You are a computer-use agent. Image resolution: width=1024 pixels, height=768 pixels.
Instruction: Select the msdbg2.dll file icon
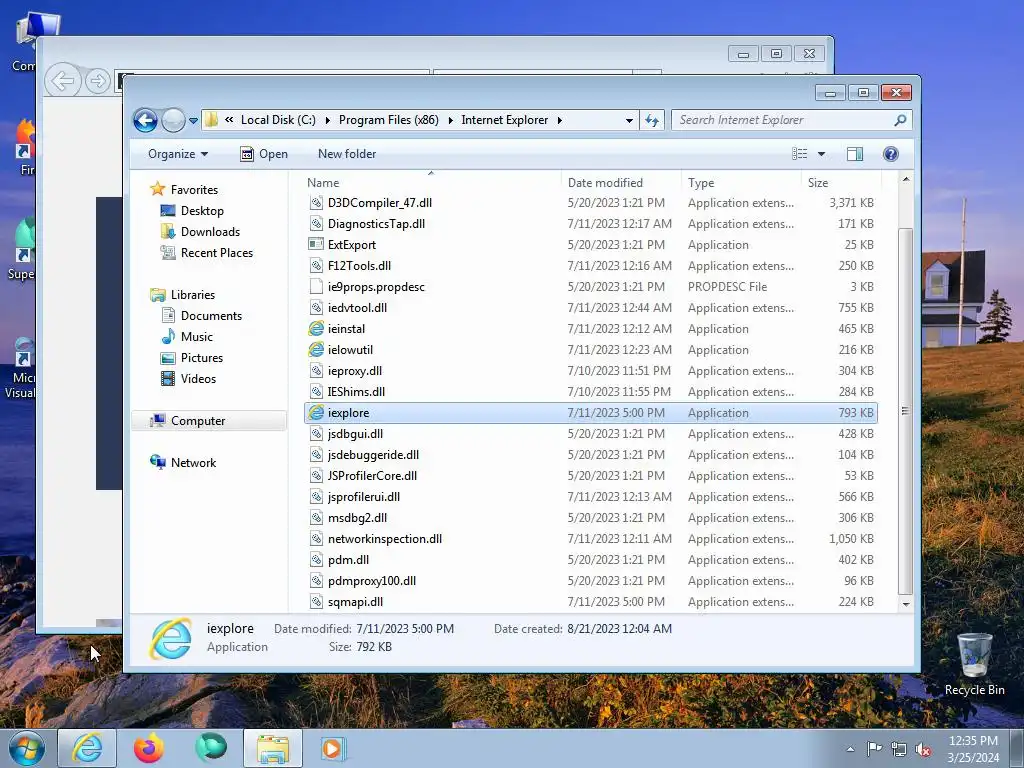tap(316, 518)
